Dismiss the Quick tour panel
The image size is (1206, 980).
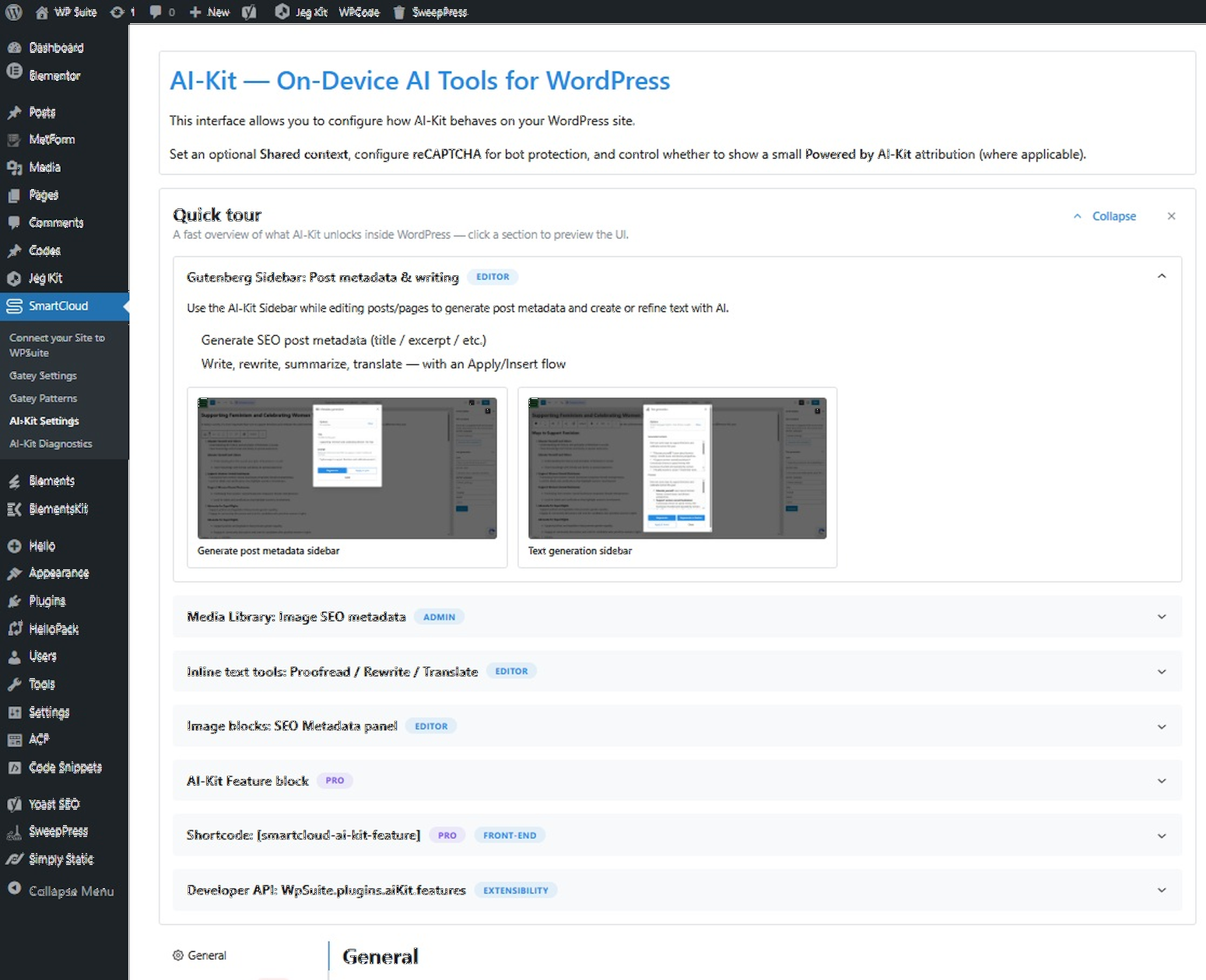point(1171,216)
